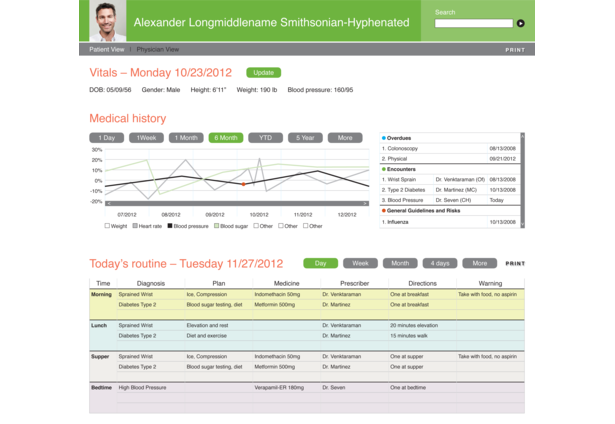
Task: Select the Morning row label
Action: [101, 295]
